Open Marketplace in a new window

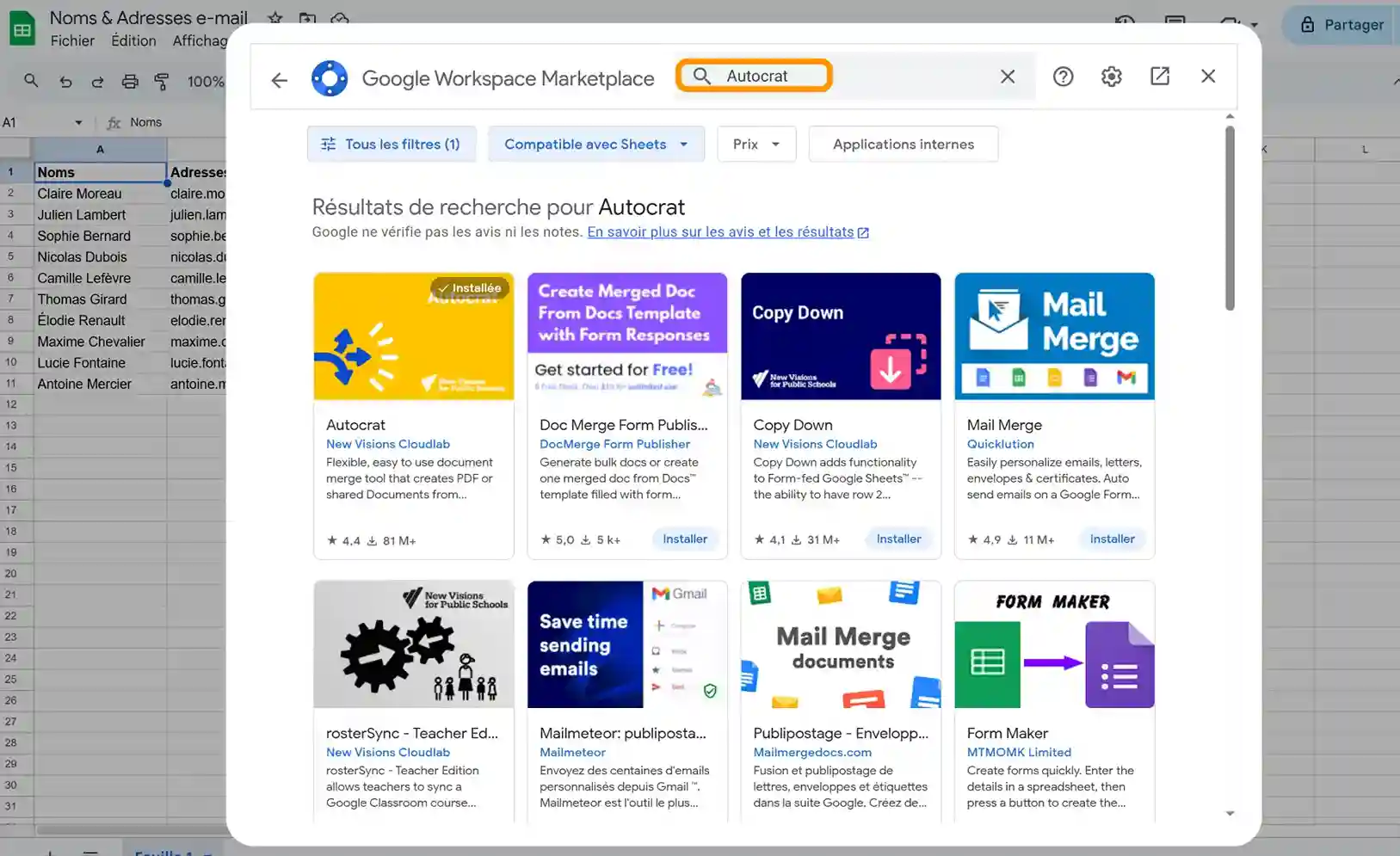[1160, 76]
